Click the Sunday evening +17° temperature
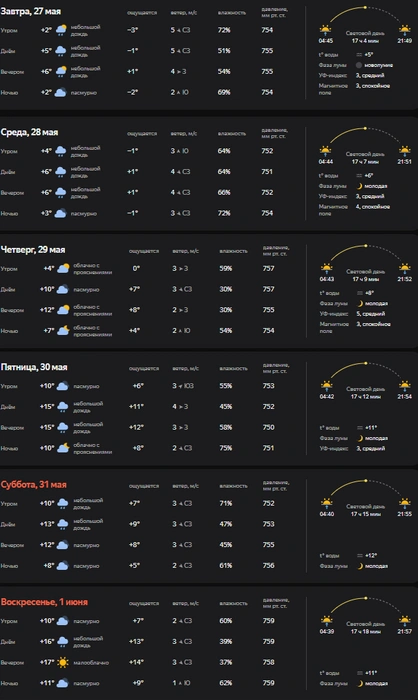This screenshot has width=418, height=700. (x=46, y=662)
